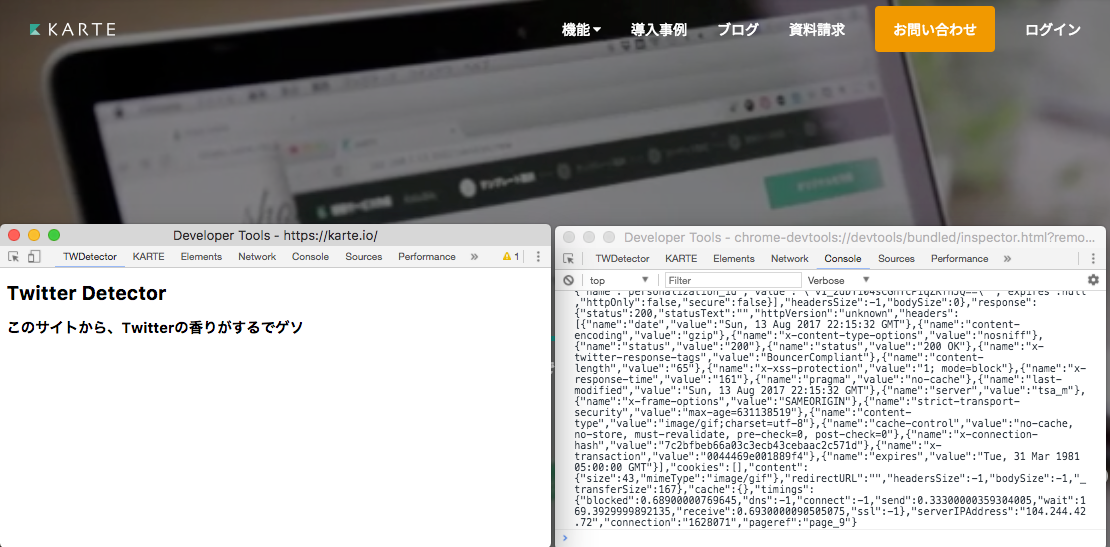The image size is (1110, 547).
Task: Show more tabs in karte.io DevTools
Action: (474, 257)
